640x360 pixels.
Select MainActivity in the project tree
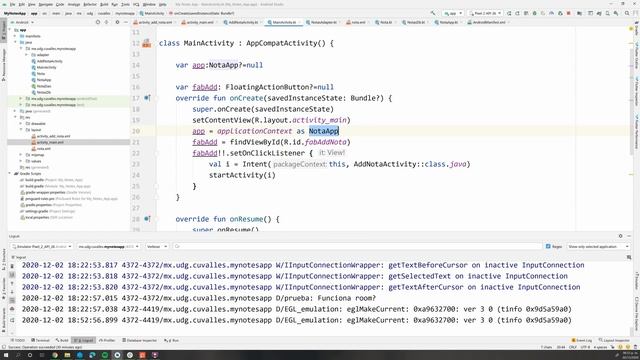pos(47,67)
